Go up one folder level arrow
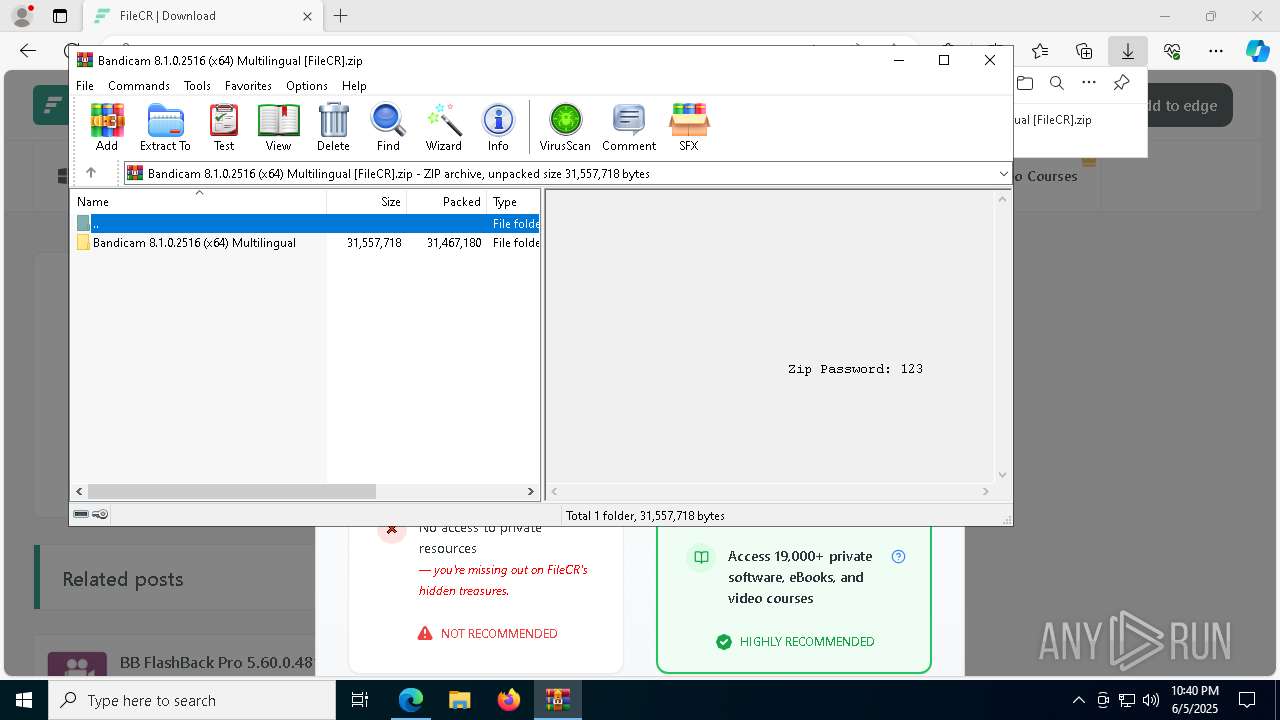This screenshot has width=1280, height=720. (x=91, y=173)
